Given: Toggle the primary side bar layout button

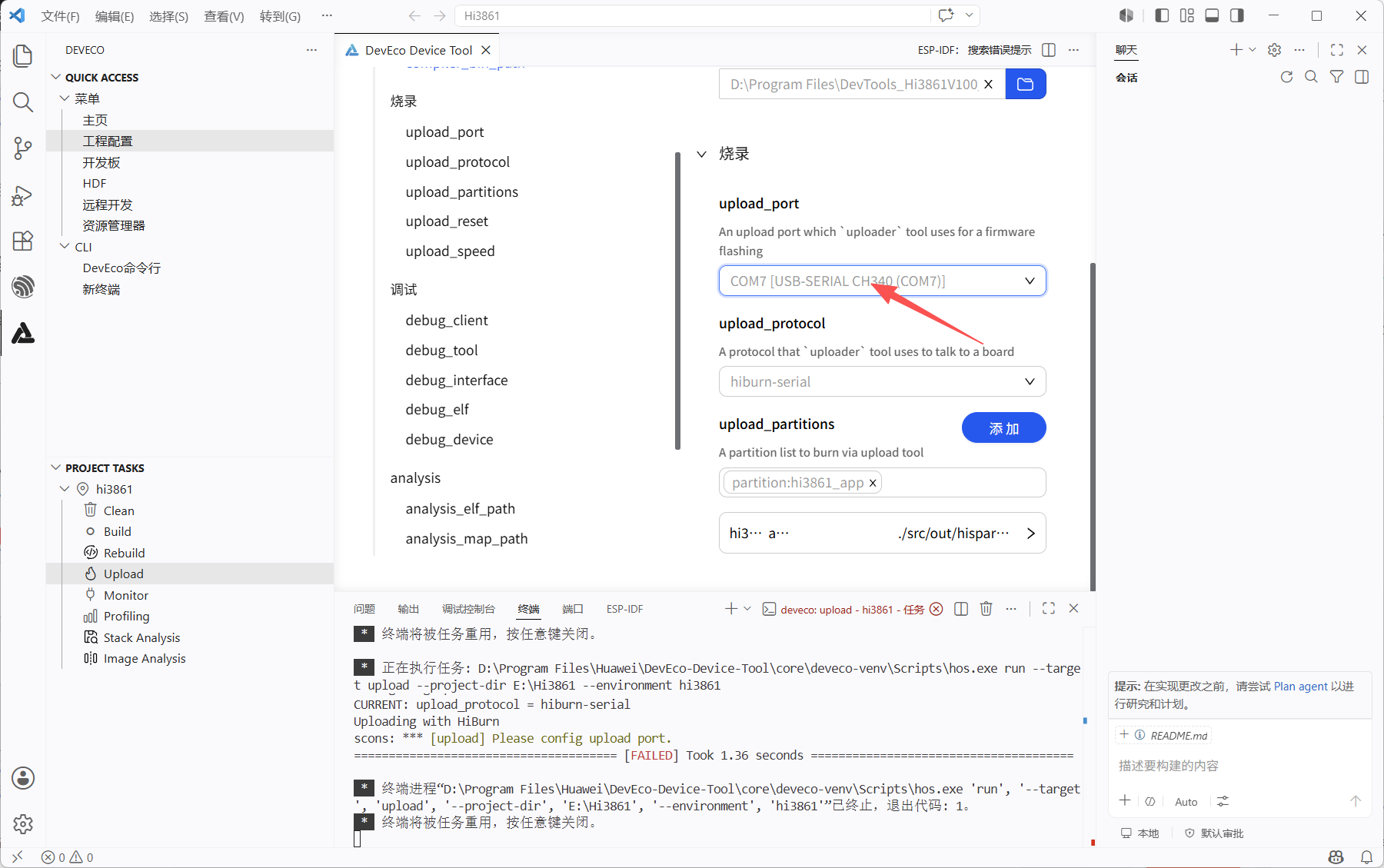Looking at the screenshot, I should [1163, 15].
